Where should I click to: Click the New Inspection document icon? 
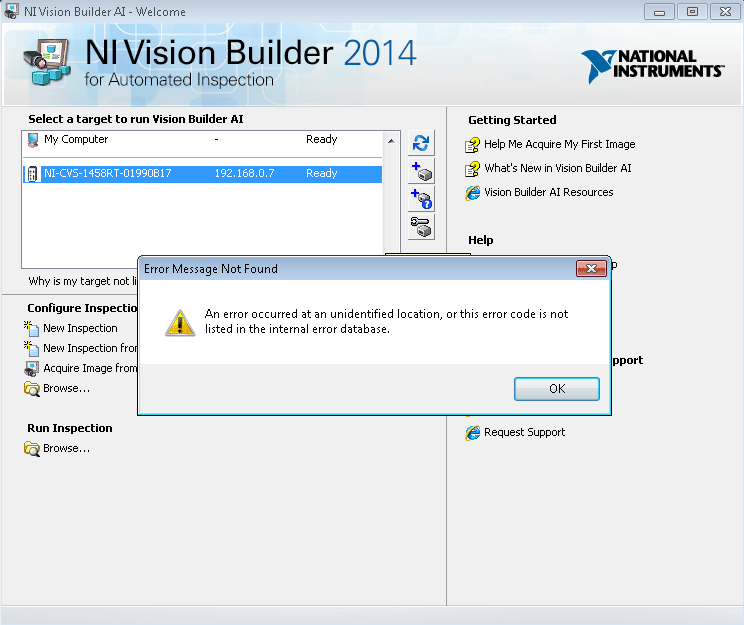(31, 328)
